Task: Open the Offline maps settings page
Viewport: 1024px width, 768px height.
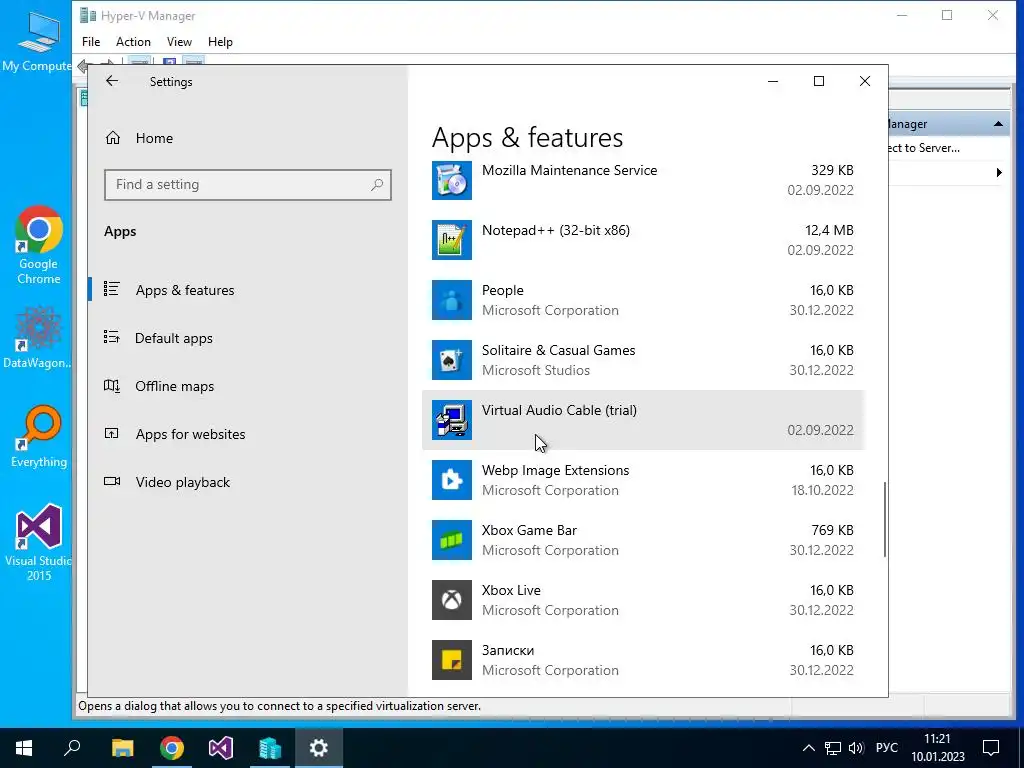Action: click(x=248, y=386)
